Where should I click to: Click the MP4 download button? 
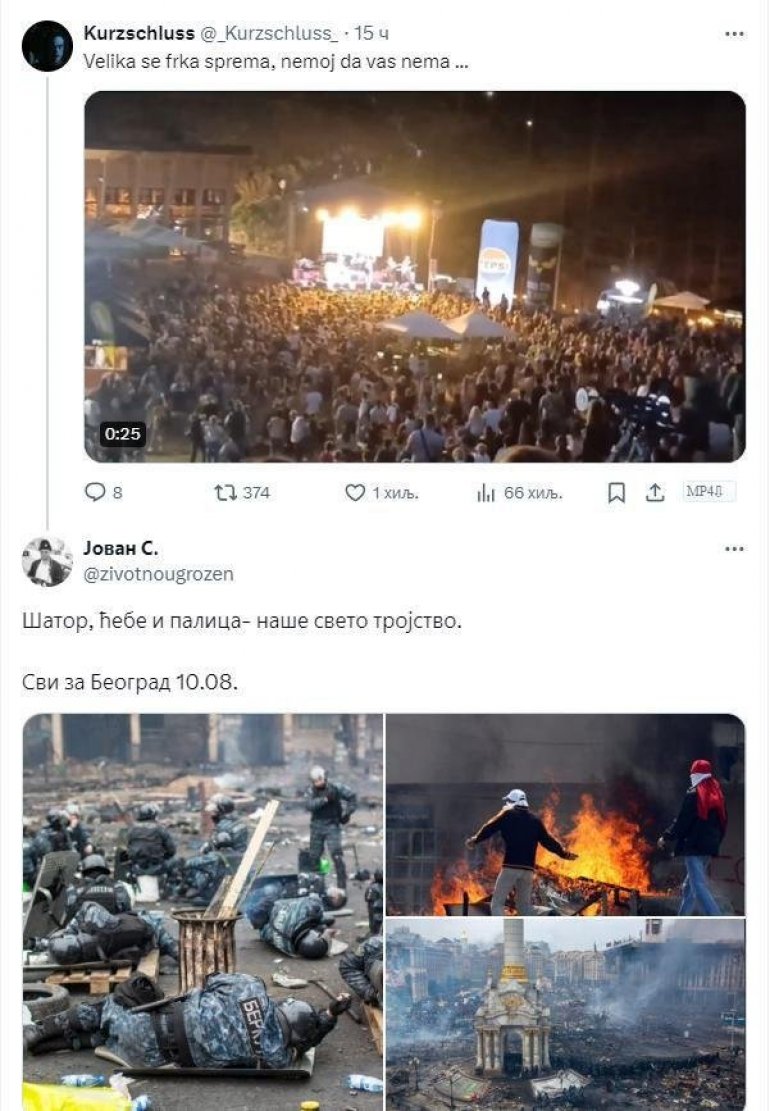tap(709, 492)
